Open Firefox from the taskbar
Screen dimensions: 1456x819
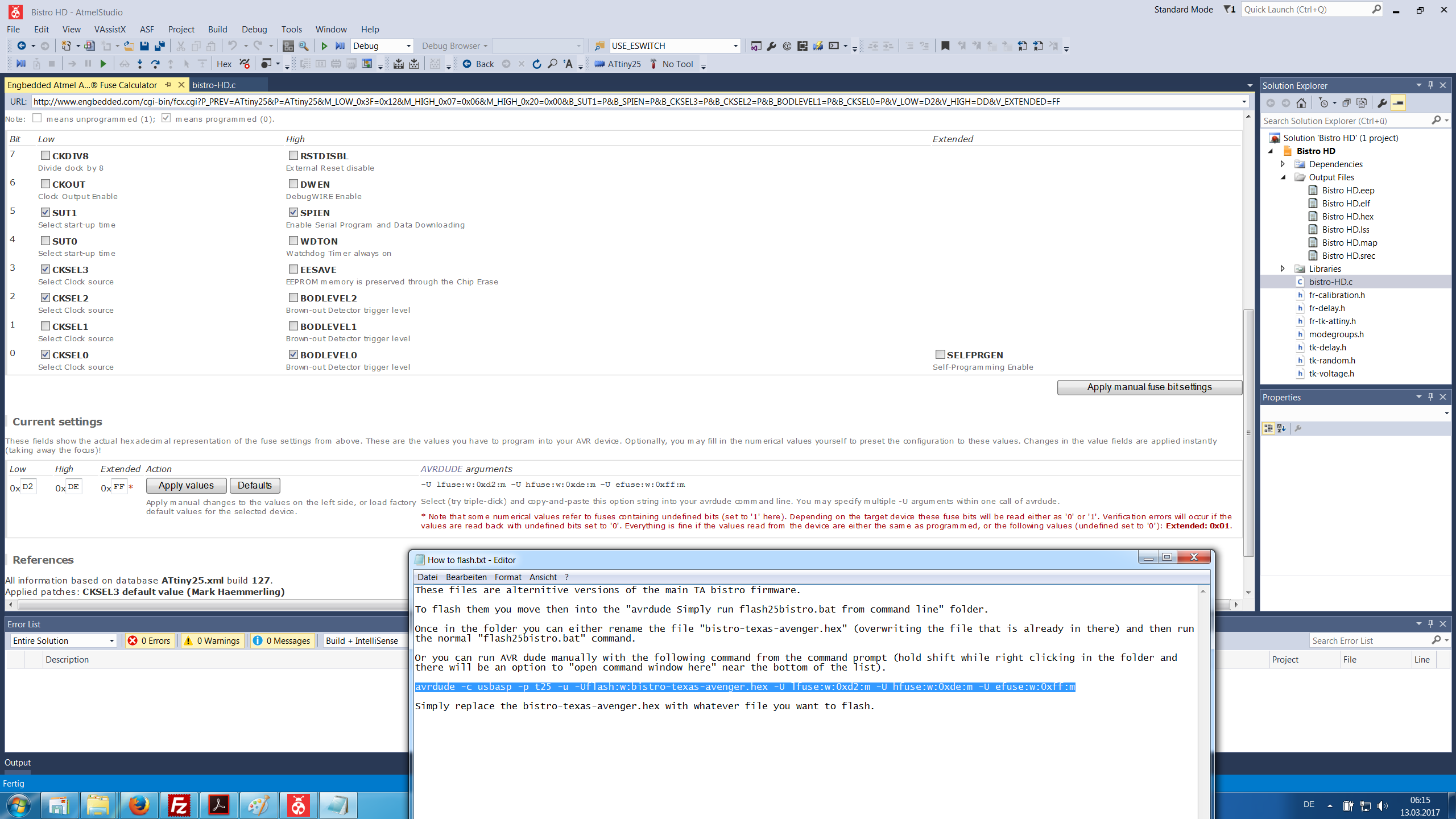pyautogui.click(x=139, y=805)
